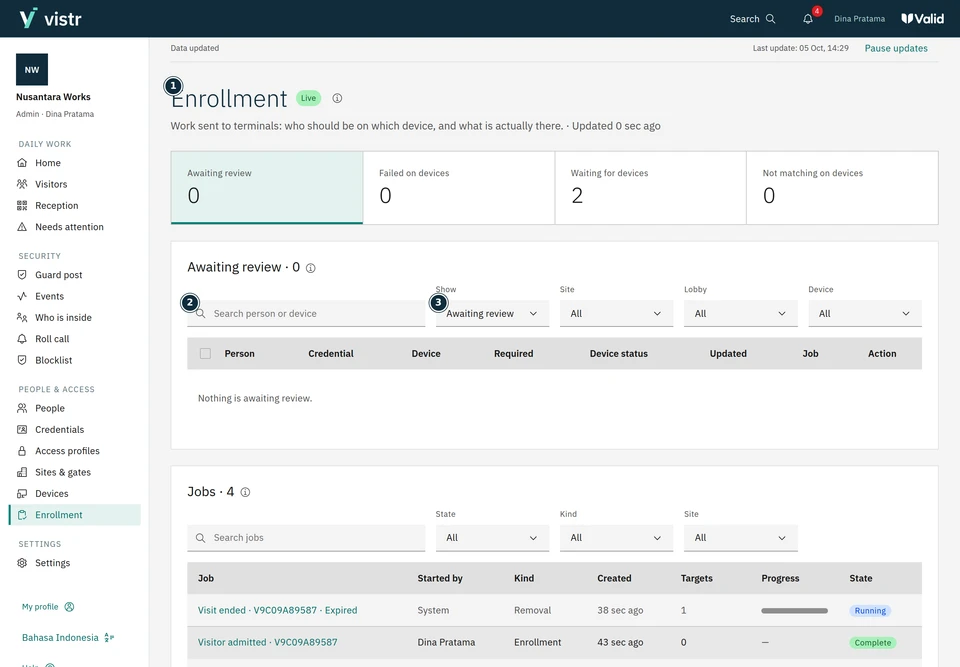Viewport: 960px width, 667px height.
Task: Click the My profile user icon
Action: tap(69, 607)
